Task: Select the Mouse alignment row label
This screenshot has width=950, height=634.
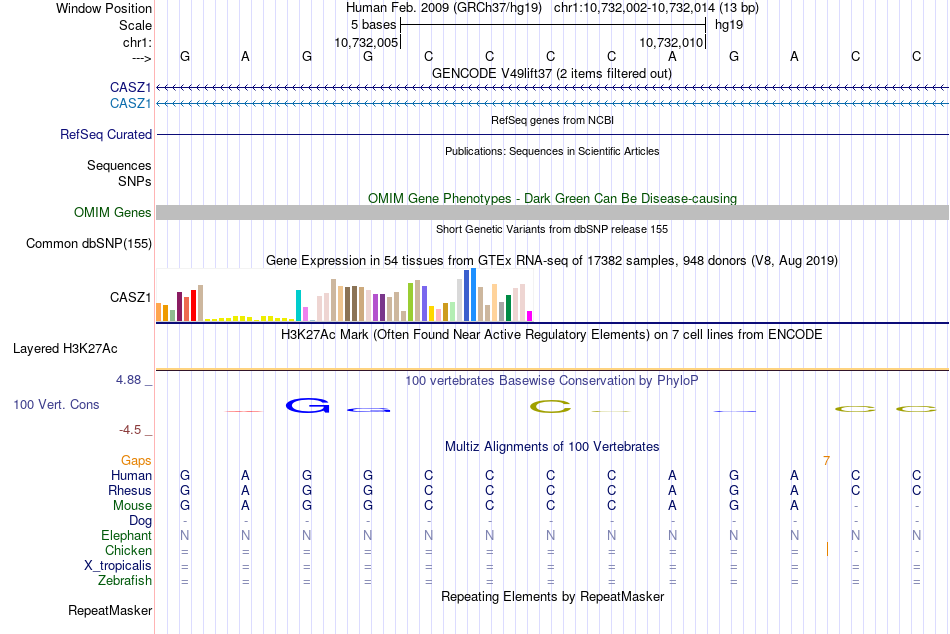Action: 132,506
